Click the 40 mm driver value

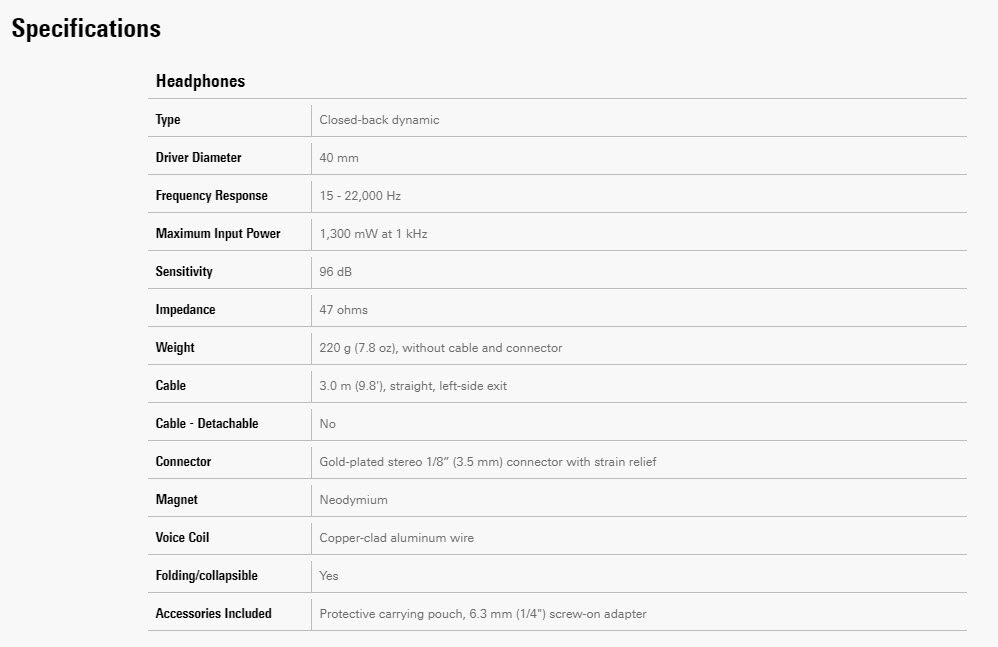coord(339,158)
